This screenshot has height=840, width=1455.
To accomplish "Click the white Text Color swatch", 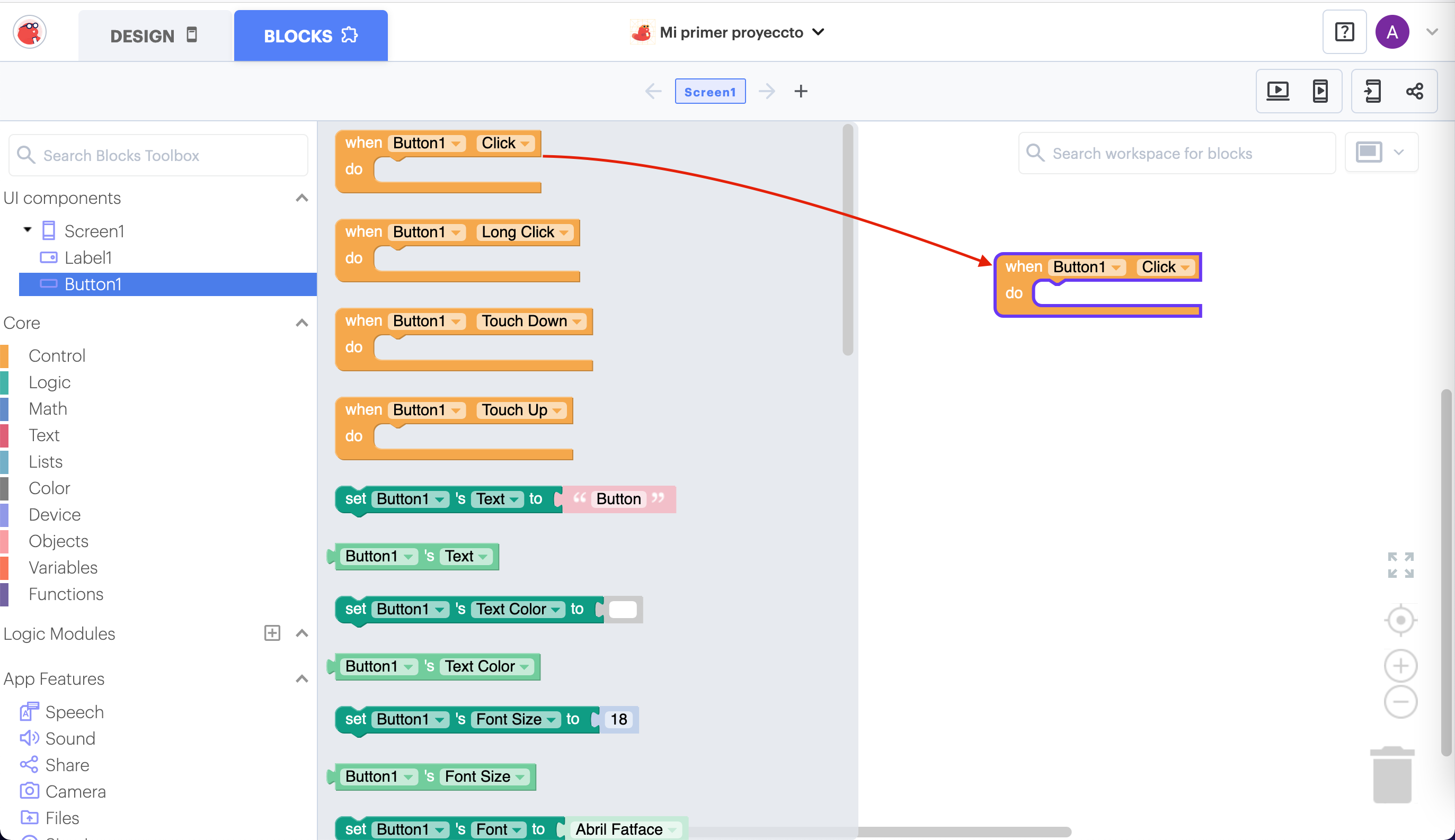I will pos(622,609).
